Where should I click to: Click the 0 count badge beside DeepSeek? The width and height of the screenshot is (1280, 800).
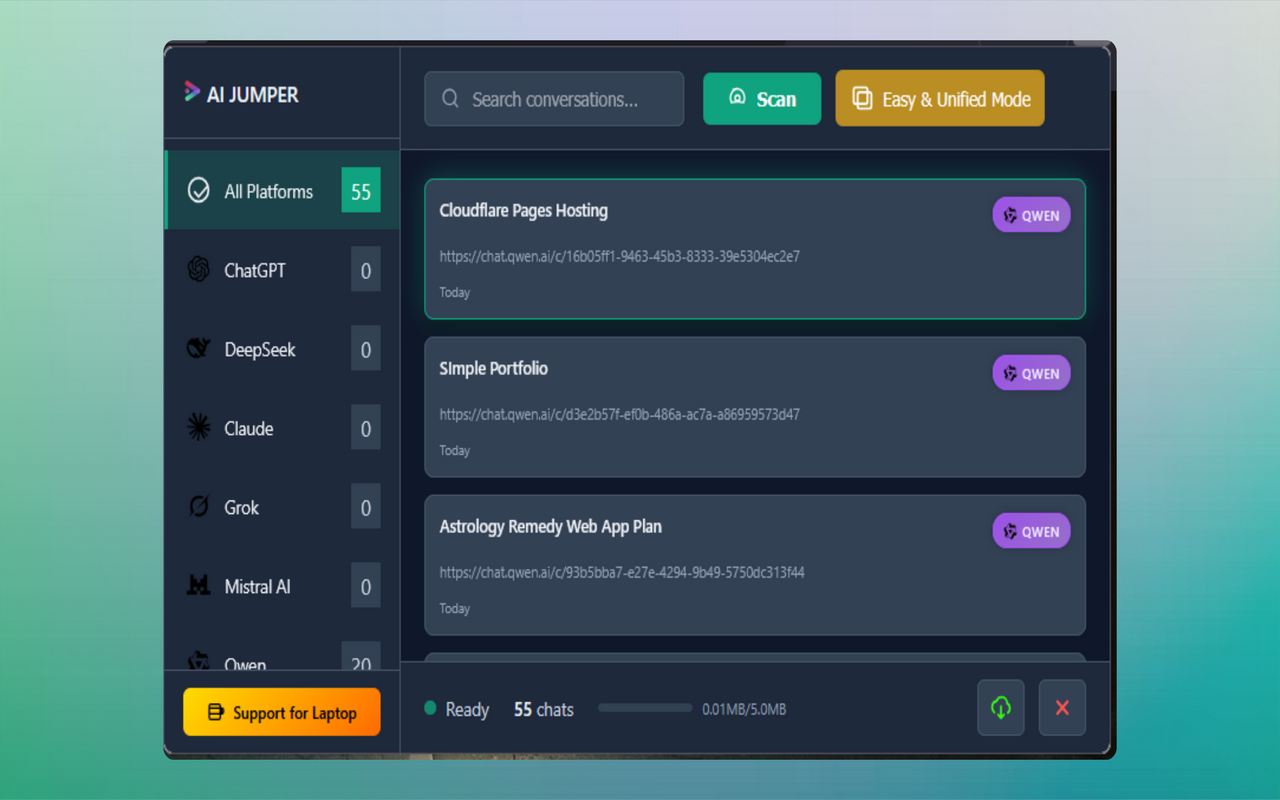(x=365, y=348)
